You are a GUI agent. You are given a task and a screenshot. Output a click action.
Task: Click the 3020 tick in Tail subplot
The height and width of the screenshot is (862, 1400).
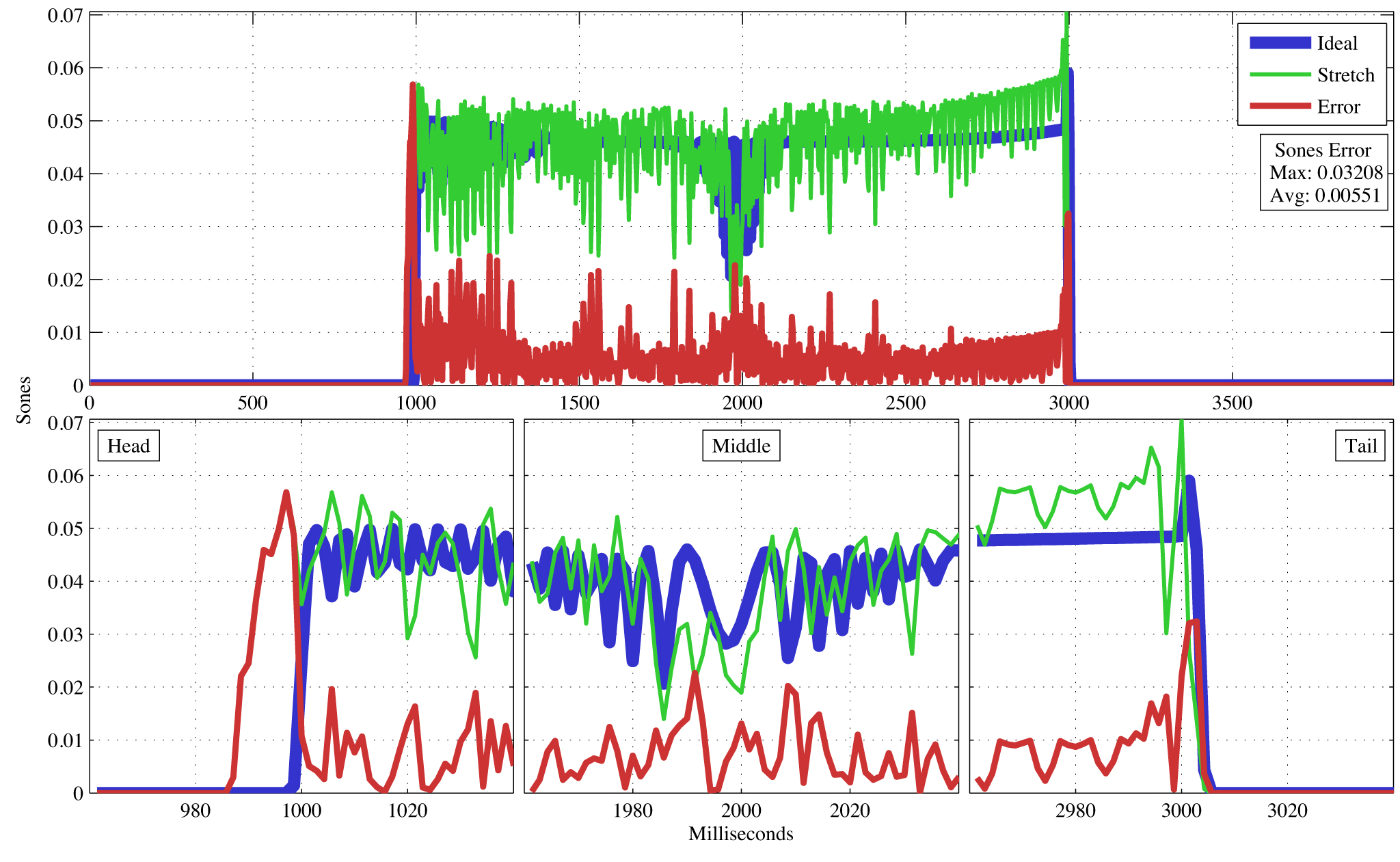[1287, 811]
